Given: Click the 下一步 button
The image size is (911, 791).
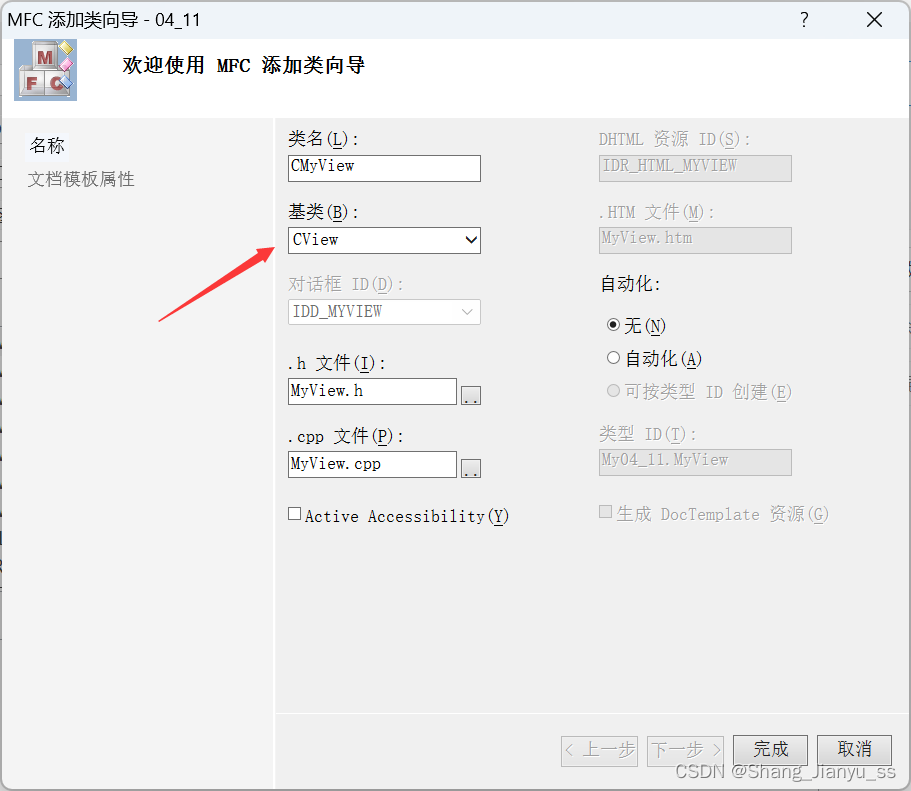Looking at the screenshot, I should coord(685,749).
